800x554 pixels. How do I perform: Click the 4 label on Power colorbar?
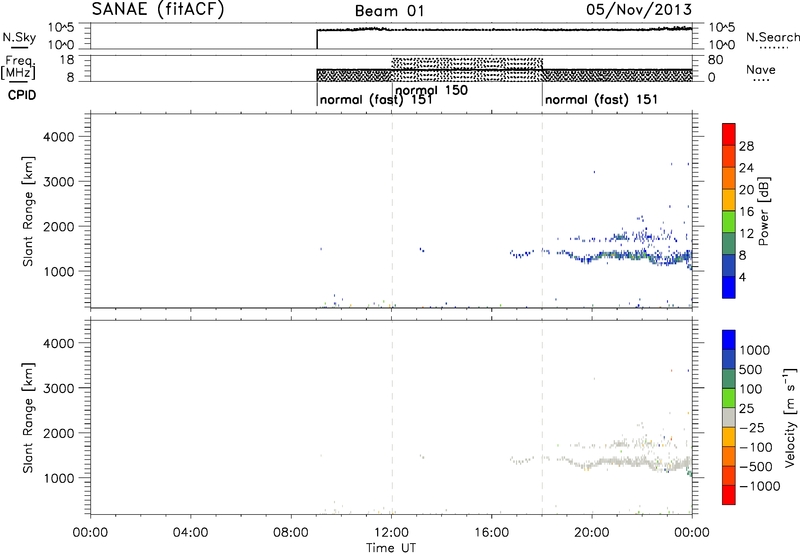click(x=742, y=277)
